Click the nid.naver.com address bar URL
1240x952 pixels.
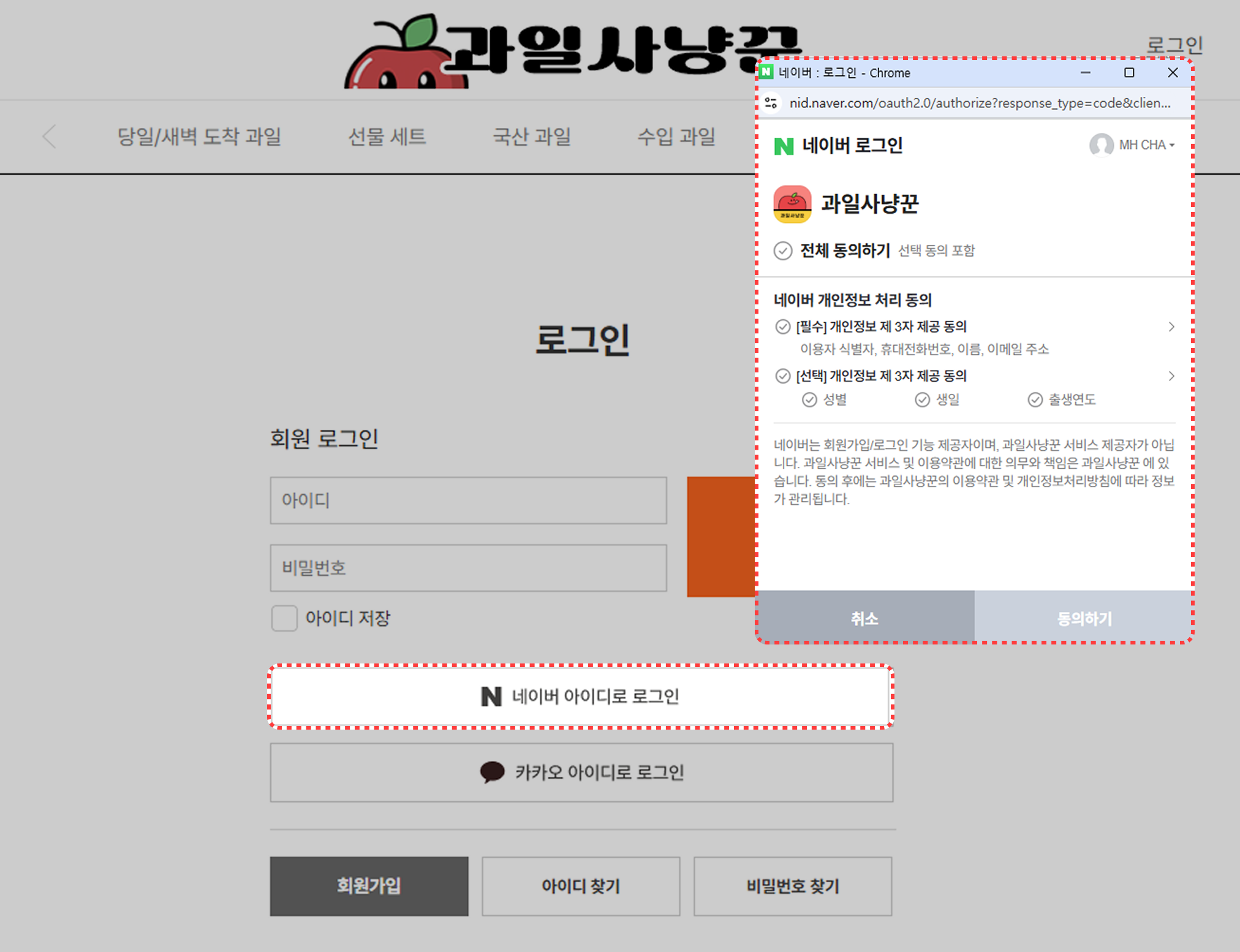(x=980, y=103)
